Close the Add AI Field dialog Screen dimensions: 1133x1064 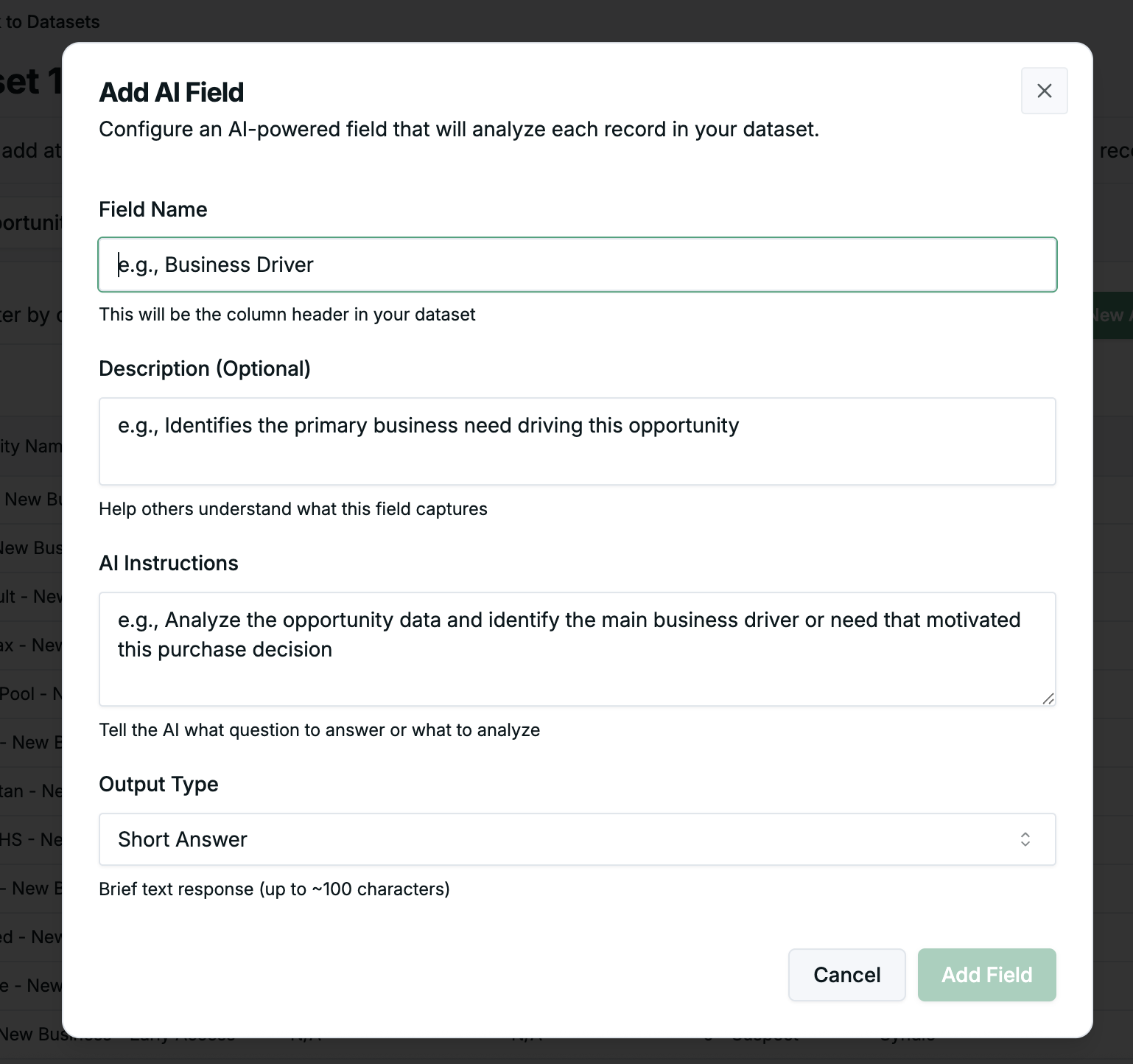pyautogui.click(x=1044, y=91)
